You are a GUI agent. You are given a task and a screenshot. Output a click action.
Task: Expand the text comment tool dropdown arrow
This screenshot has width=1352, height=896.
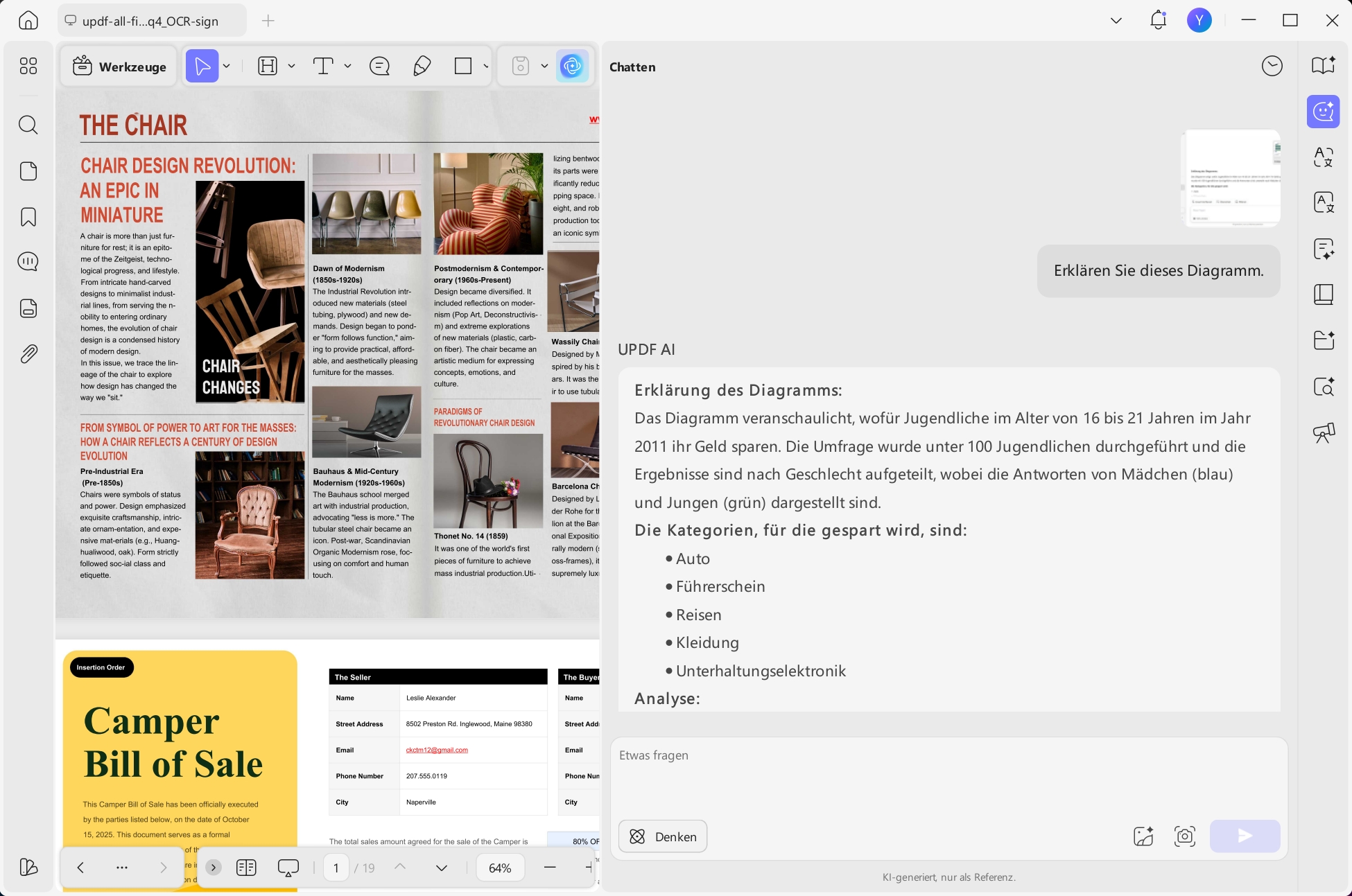(348, 66)
